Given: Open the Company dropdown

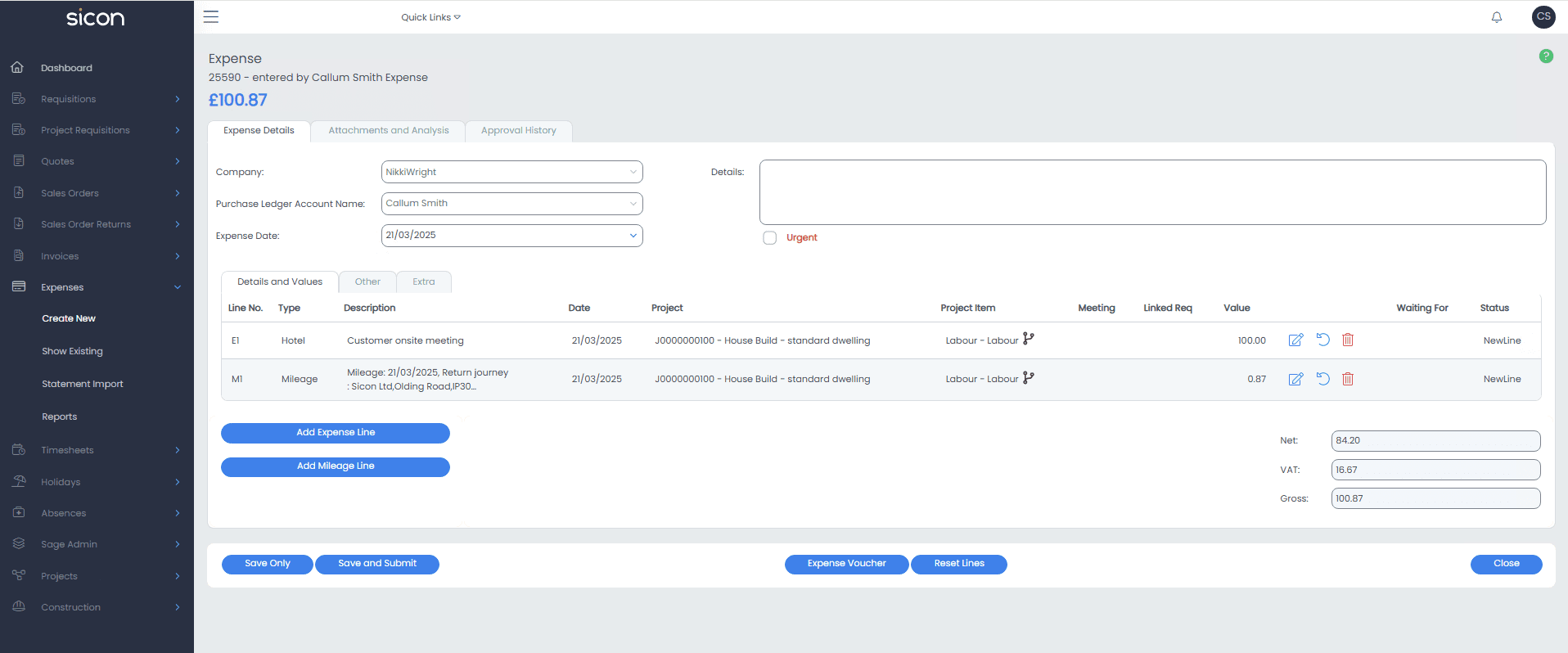Looking at the screenshot, I should [511, 172].
